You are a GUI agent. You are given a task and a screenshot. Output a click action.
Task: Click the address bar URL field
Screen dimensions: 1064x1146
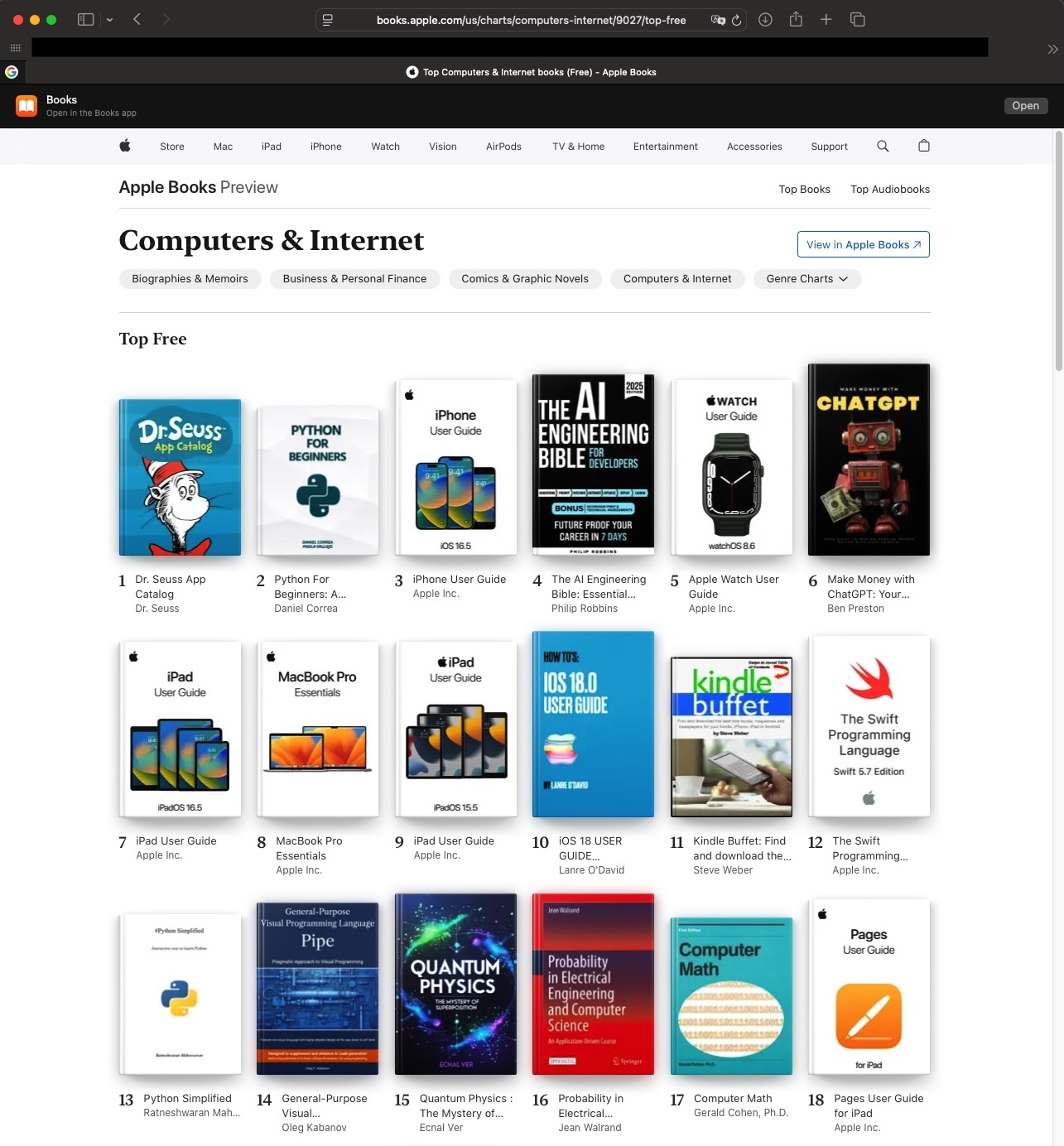pyautogui.click(x=531, y=20)
